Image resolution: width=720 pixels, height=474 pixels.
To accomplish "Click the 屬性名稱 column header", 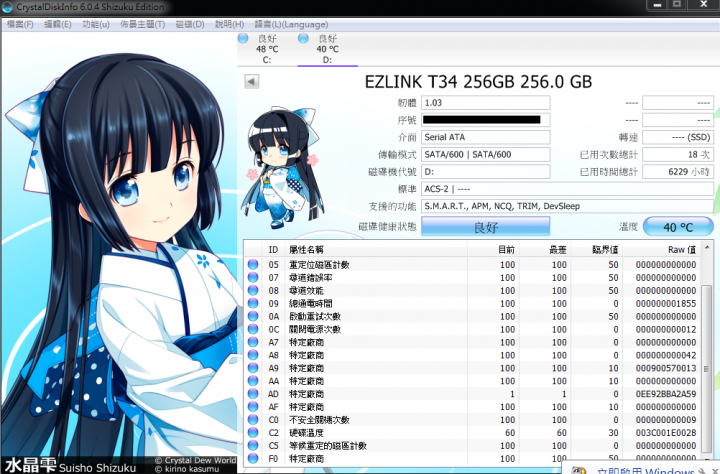I will click(x=376, y=249).
